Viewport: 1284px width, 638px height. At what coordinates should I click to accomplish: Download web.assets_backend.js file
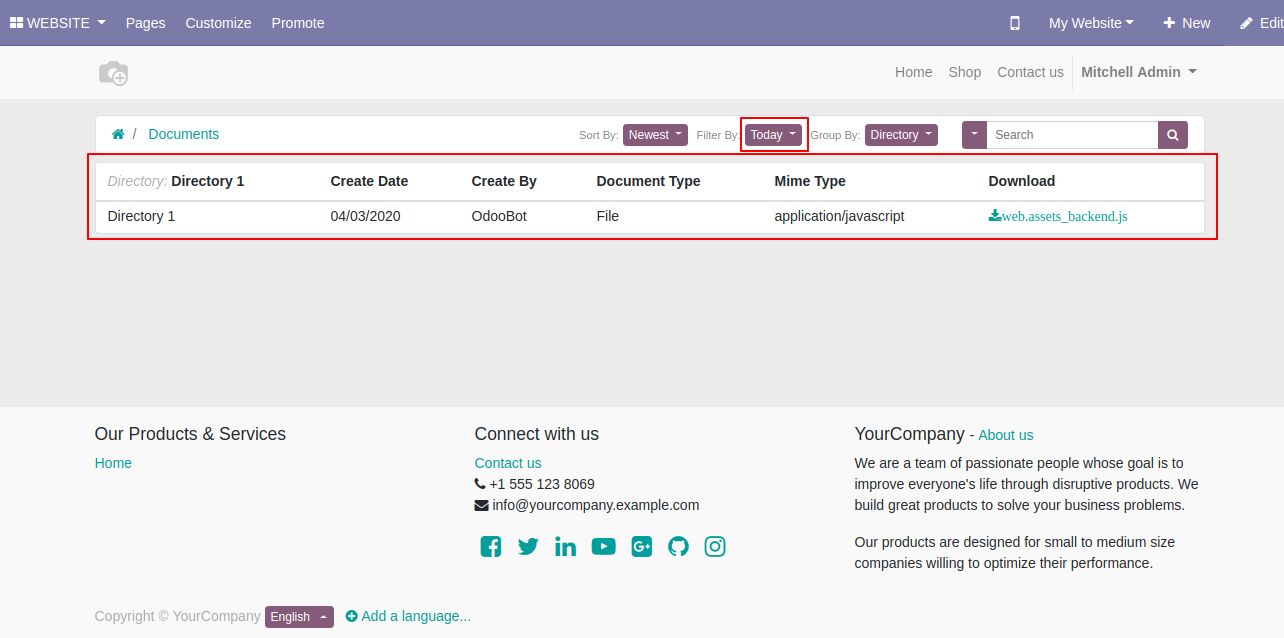[x=1058, y=216]
